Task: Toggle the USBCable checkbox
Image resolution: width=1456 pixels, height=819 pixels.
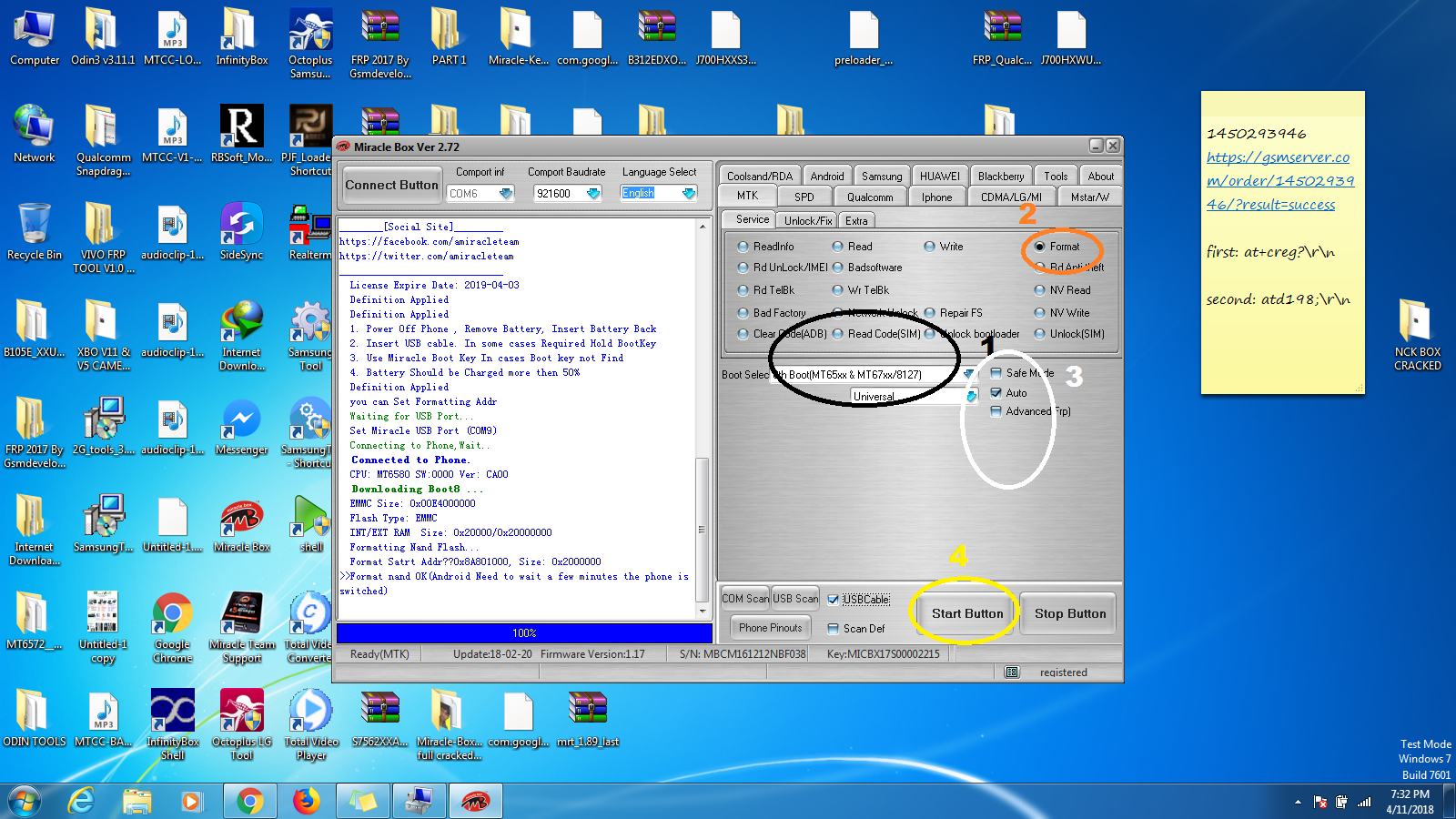Action: click(x=858, y=600)
